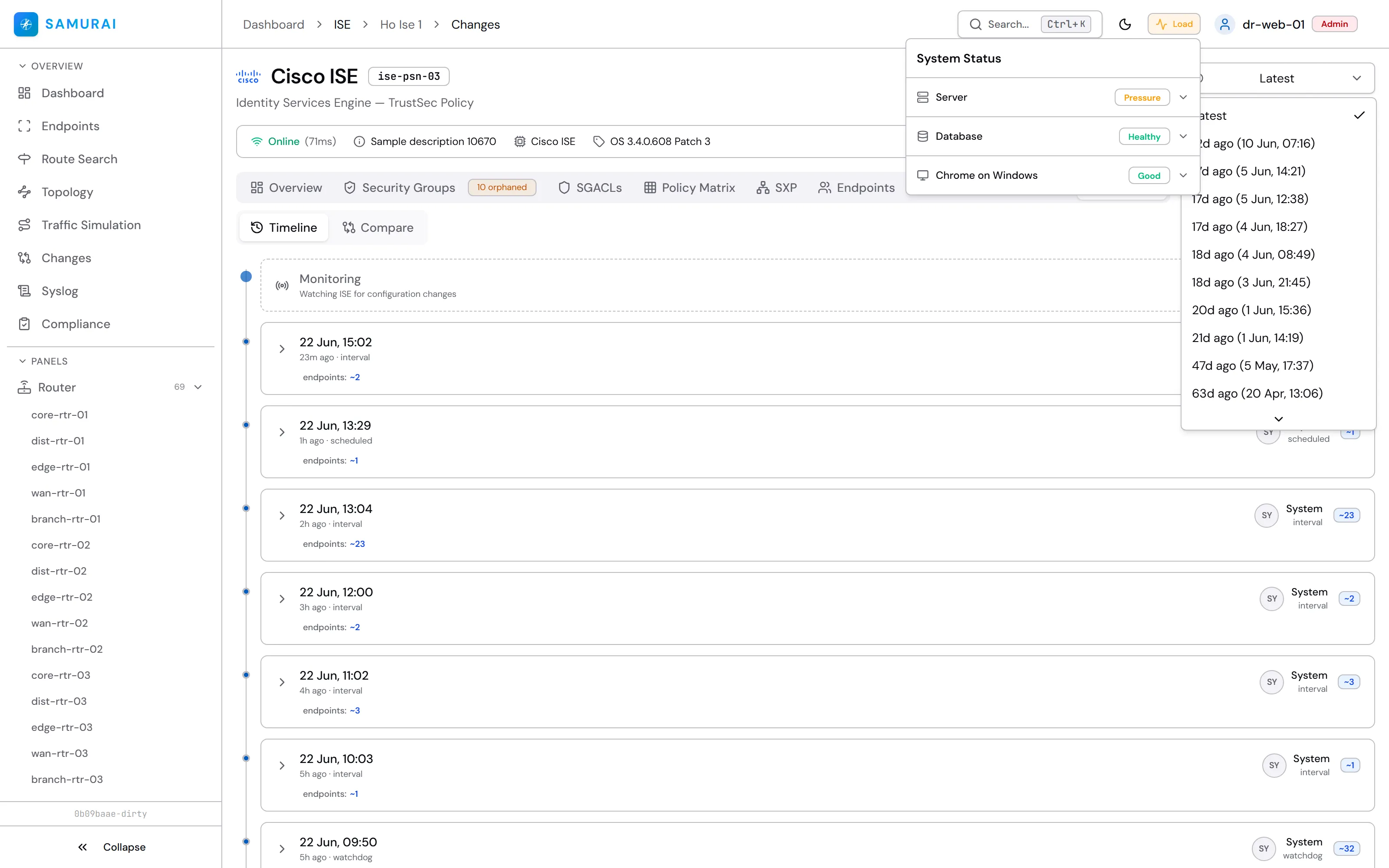Click the OS version tag icon
This screenshot has height=868, width=1389.
(599, 141)
